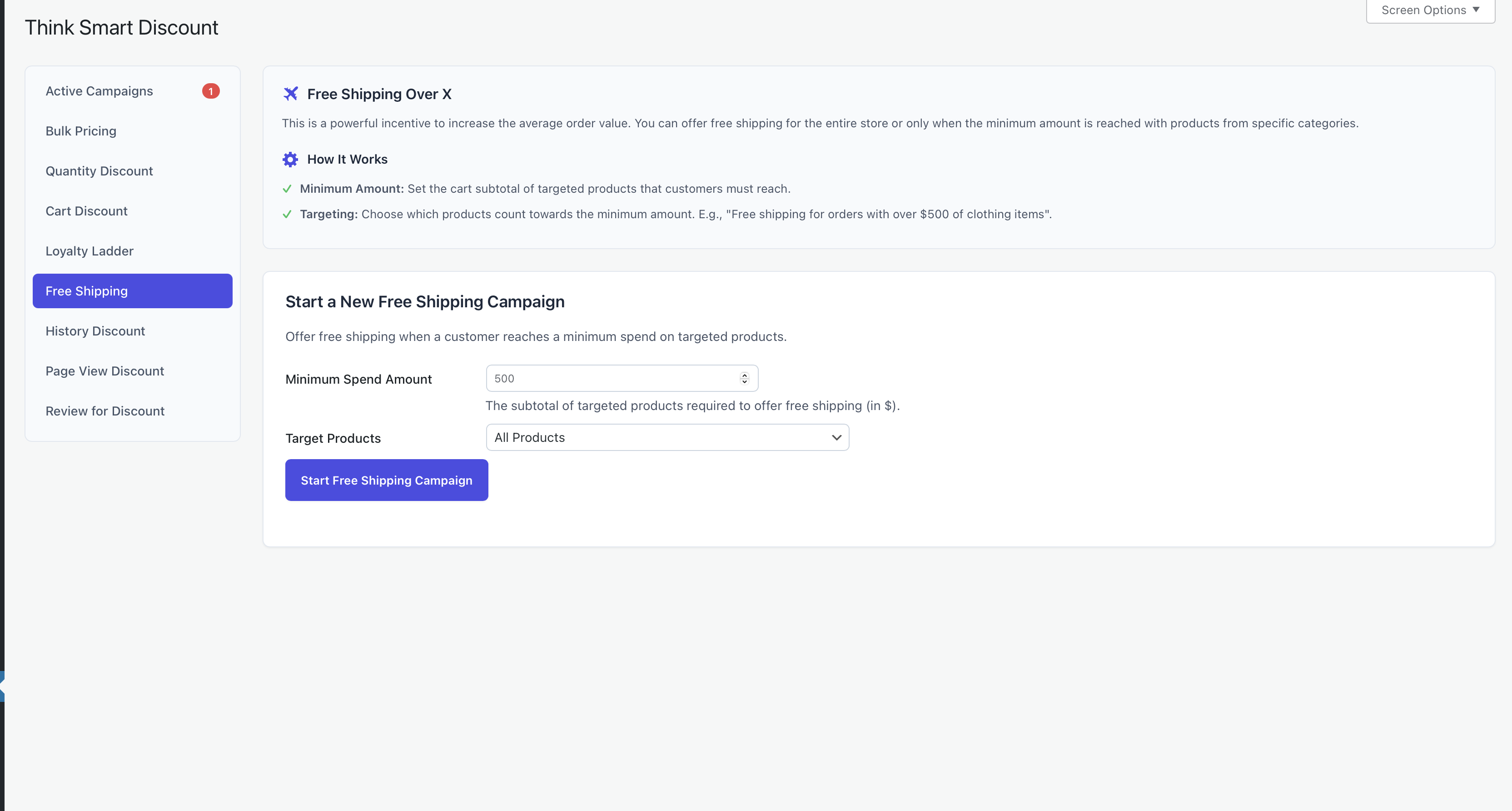The image size is (1512, 811).
Task: Open the Review for Discount tab
Action: (x=105, y=411)
